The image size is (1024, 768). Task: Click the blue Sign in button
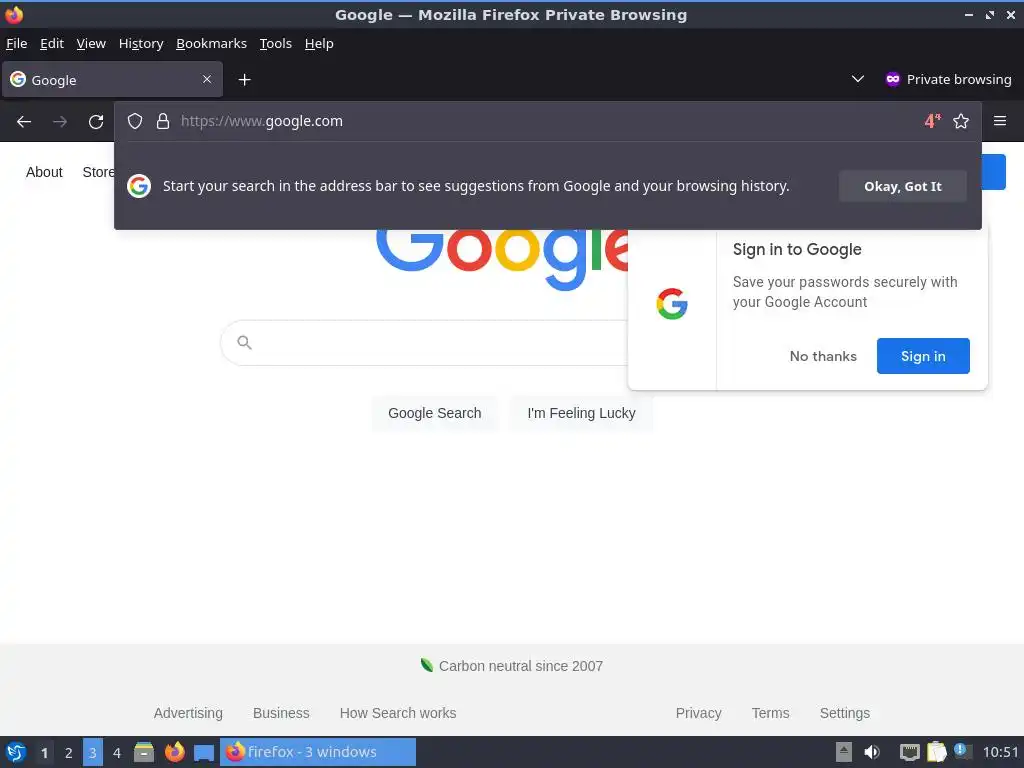click(923, 356)
